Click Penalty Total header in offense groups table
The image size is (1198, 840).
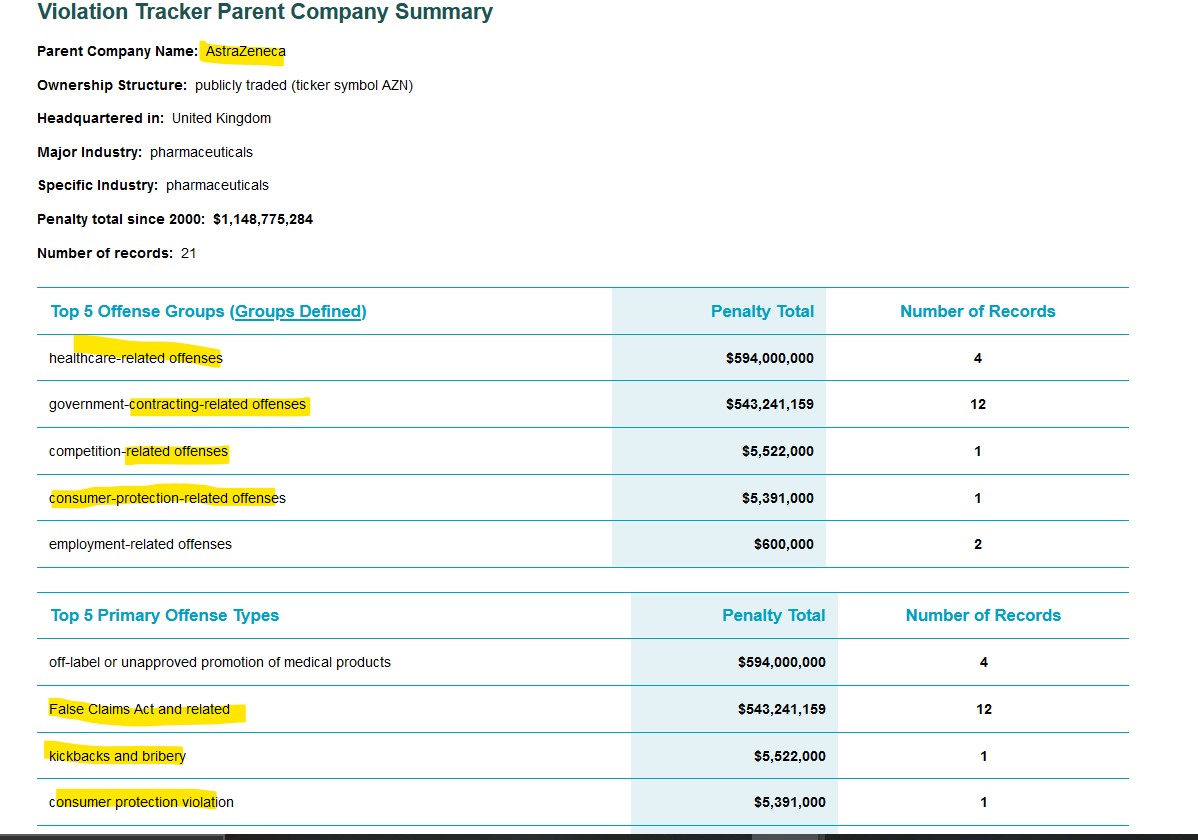pos(762,312)
